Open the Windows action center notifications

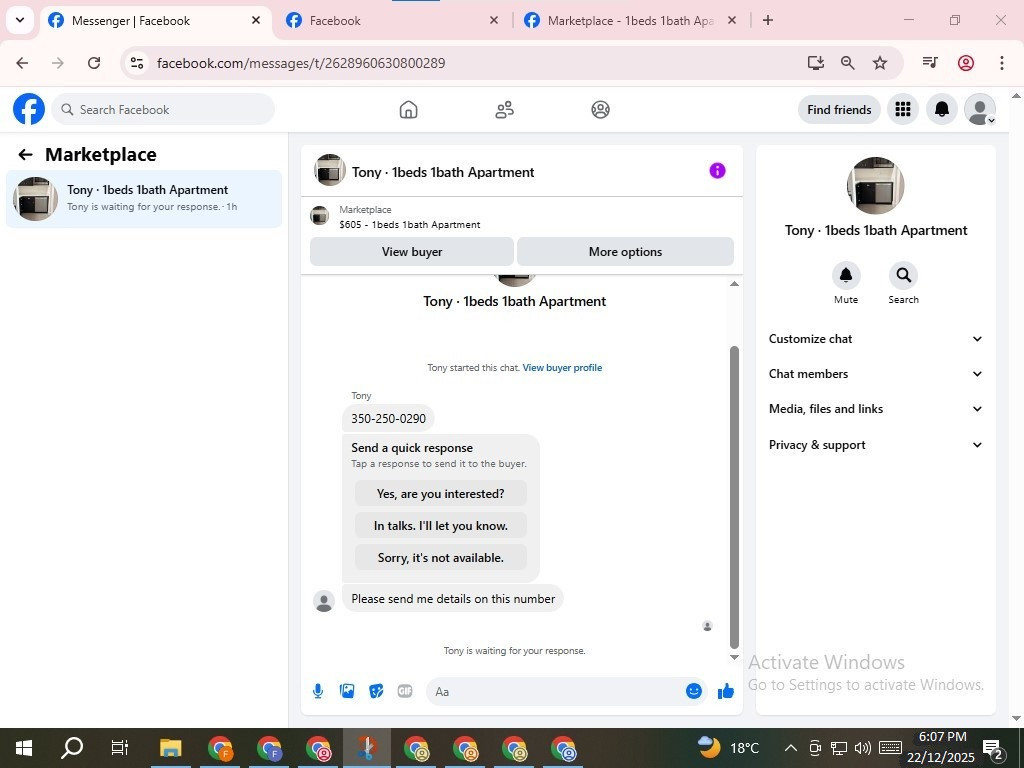click(993, 749)
